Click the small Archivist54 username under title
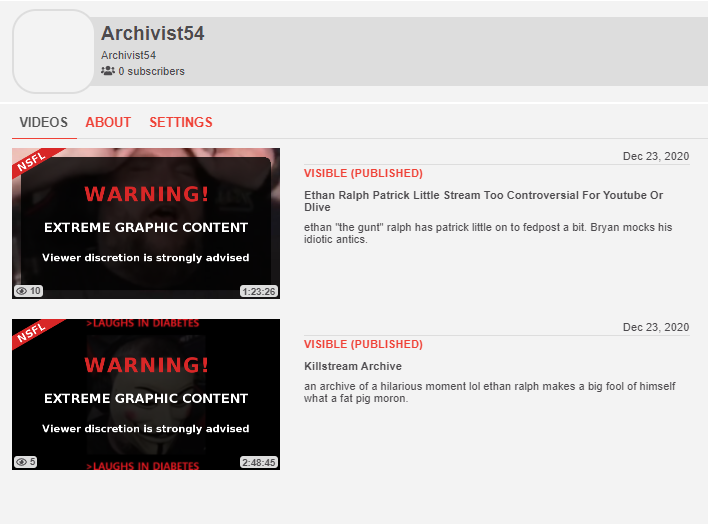 click(128, 55)
